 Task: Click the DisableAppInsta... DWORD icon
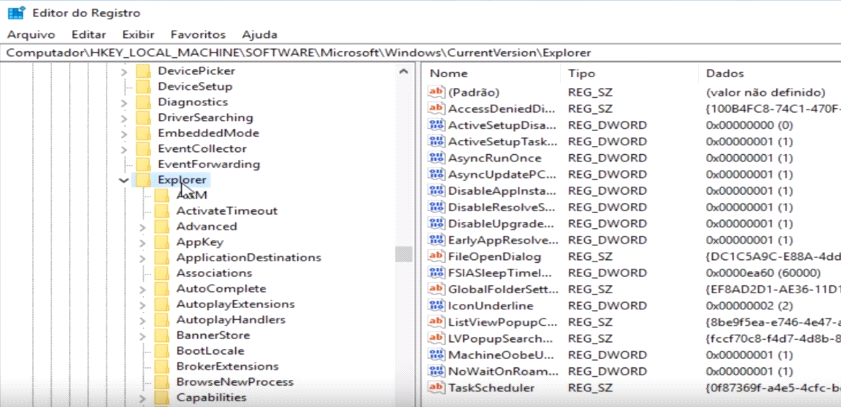[x=436, y=191]
